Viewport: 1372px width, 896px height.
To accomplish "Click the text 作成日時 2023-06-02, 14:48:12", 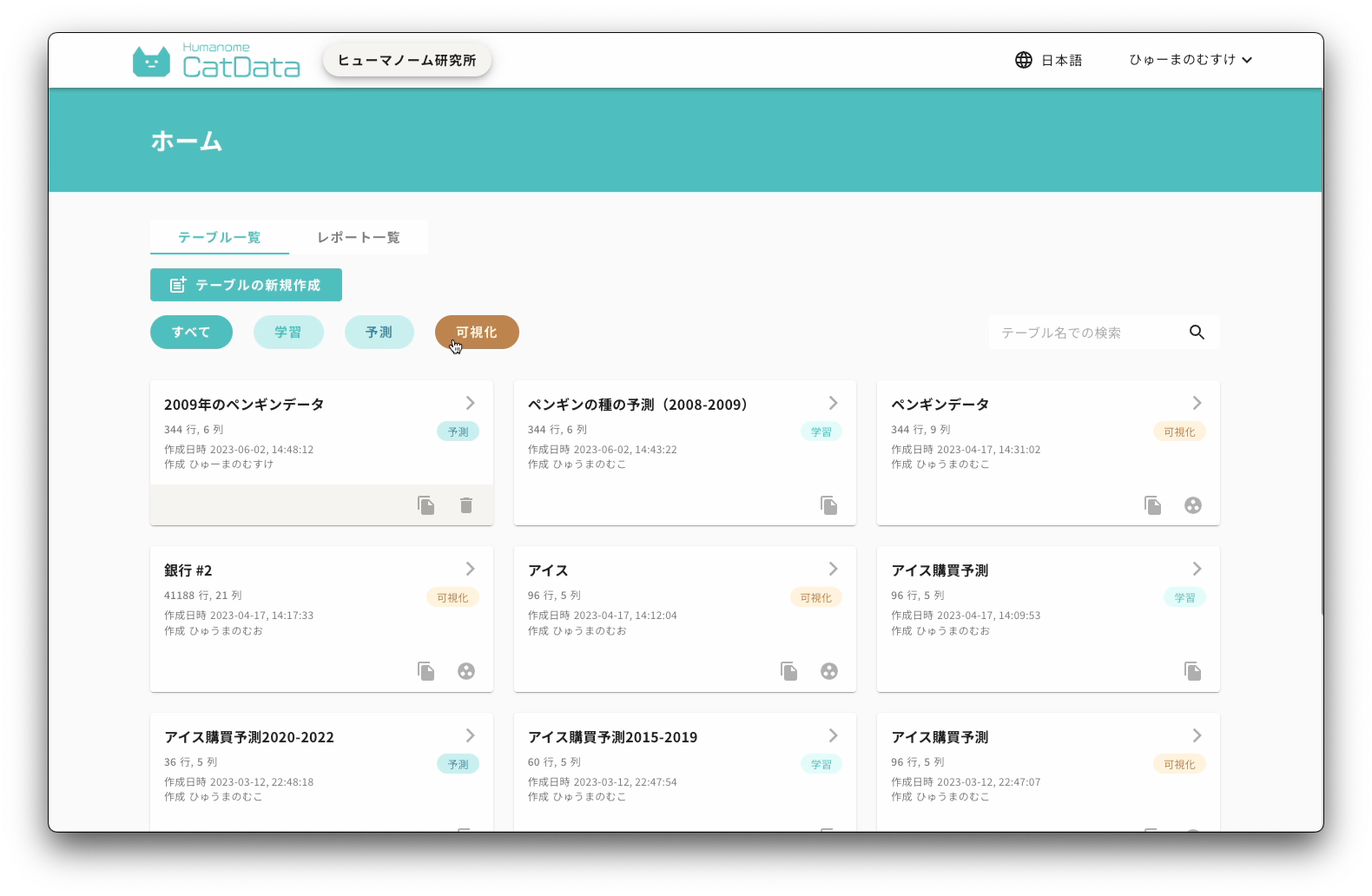I will click(x=239, y=450).
